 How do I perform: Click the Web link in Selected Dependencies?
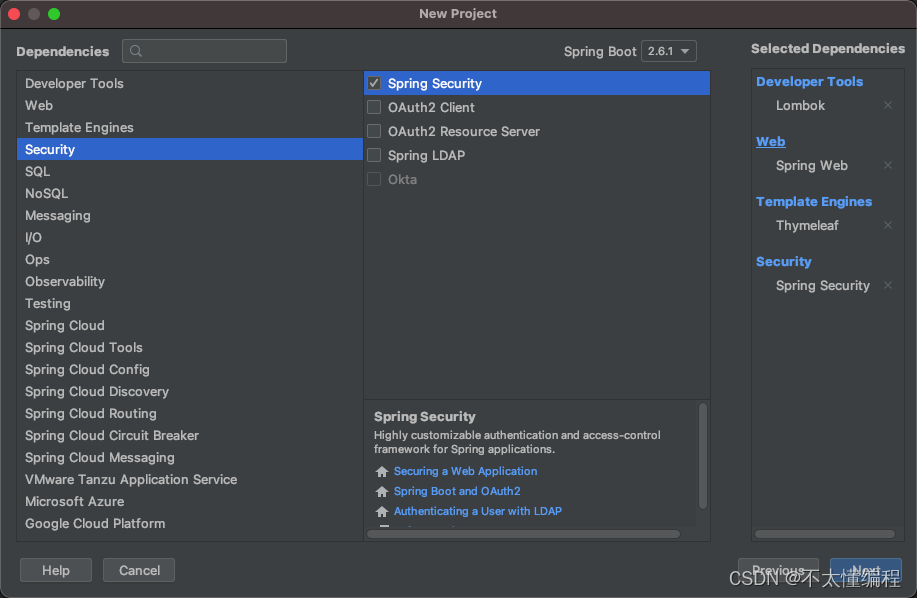click(x=771, y=141)
